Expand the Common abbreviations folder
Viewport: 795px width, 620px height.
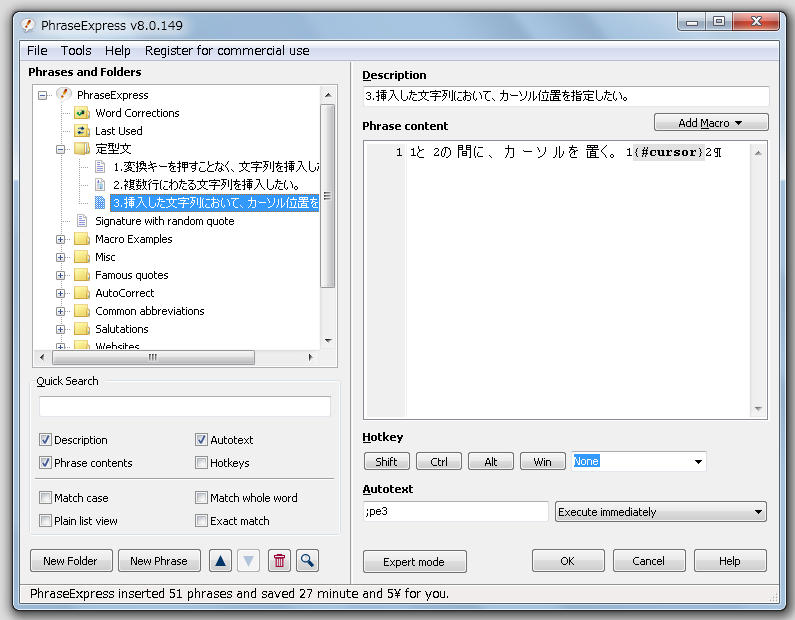[60, 311]
